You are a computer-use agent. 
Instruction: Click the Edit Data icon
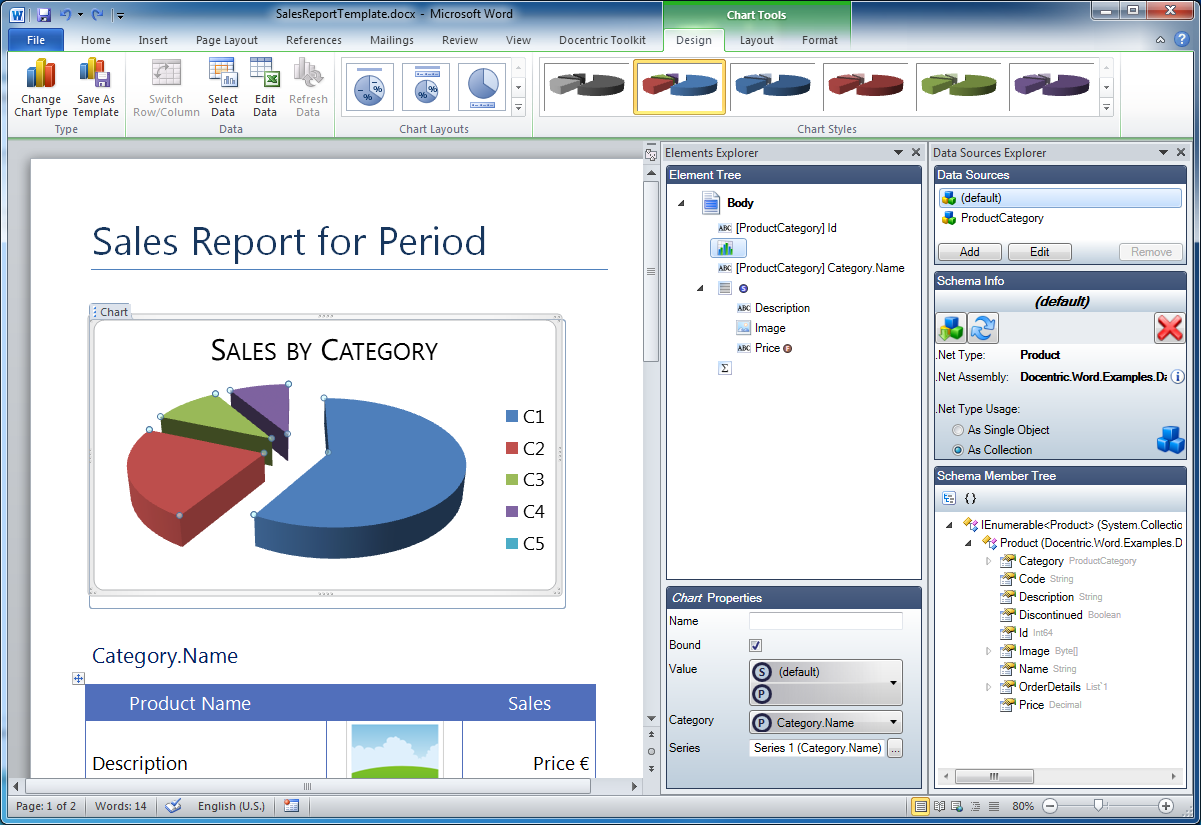click(265, 76)
